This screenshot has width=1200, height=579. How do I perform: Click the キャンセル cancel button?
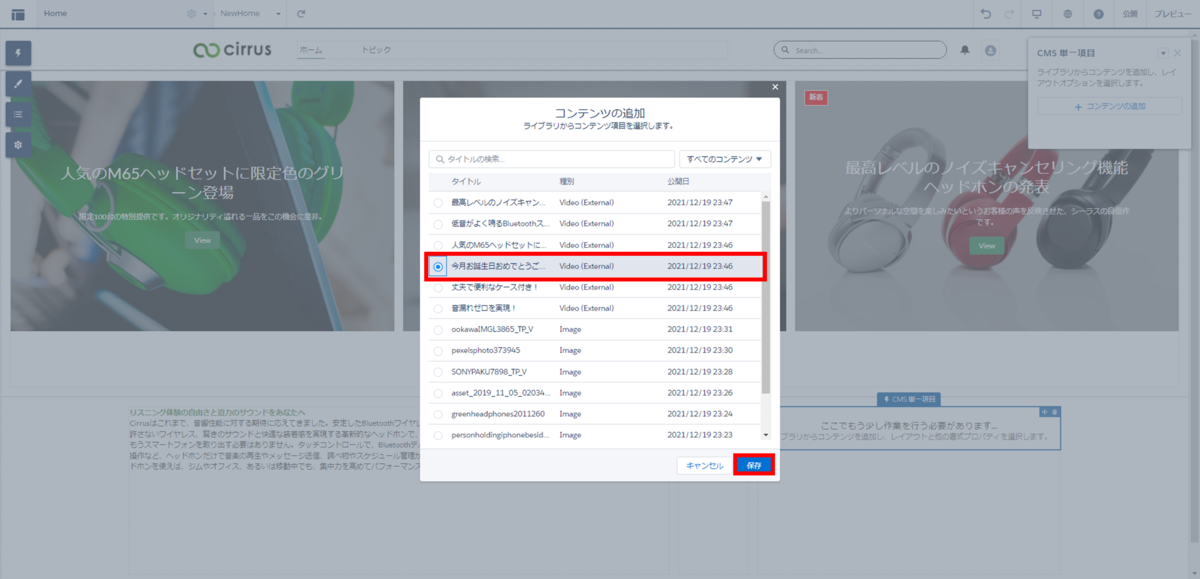tap(704, 466)
